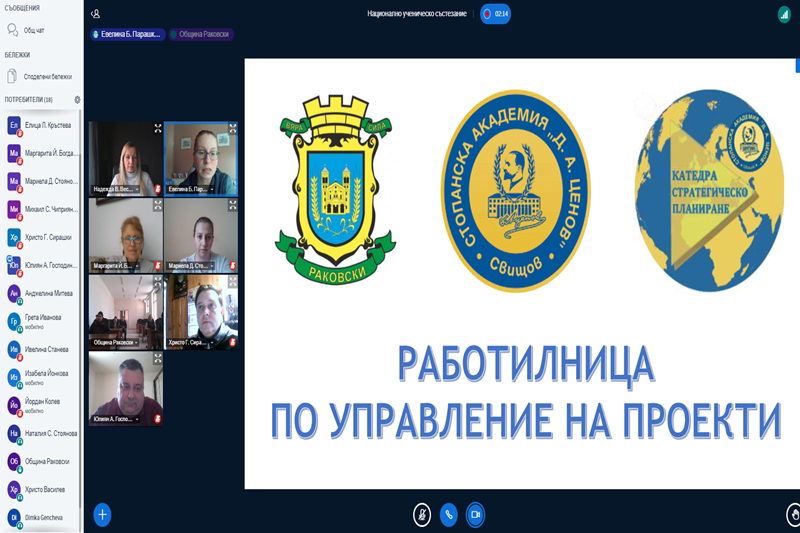Click the Община Раковски talking indicator chip
The height and width of the screenshot is (533, 800).
[x=201, y=34]
